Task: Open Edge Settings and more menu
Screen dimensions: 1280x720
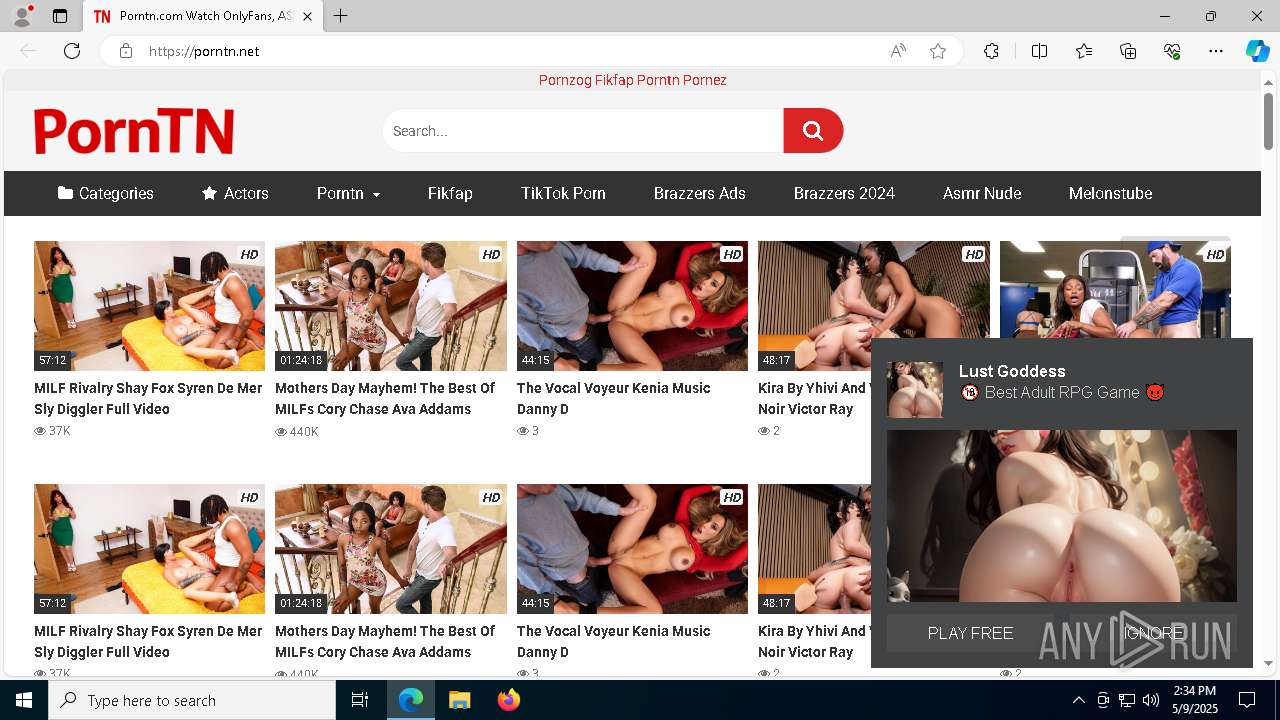Action: 1216,51
